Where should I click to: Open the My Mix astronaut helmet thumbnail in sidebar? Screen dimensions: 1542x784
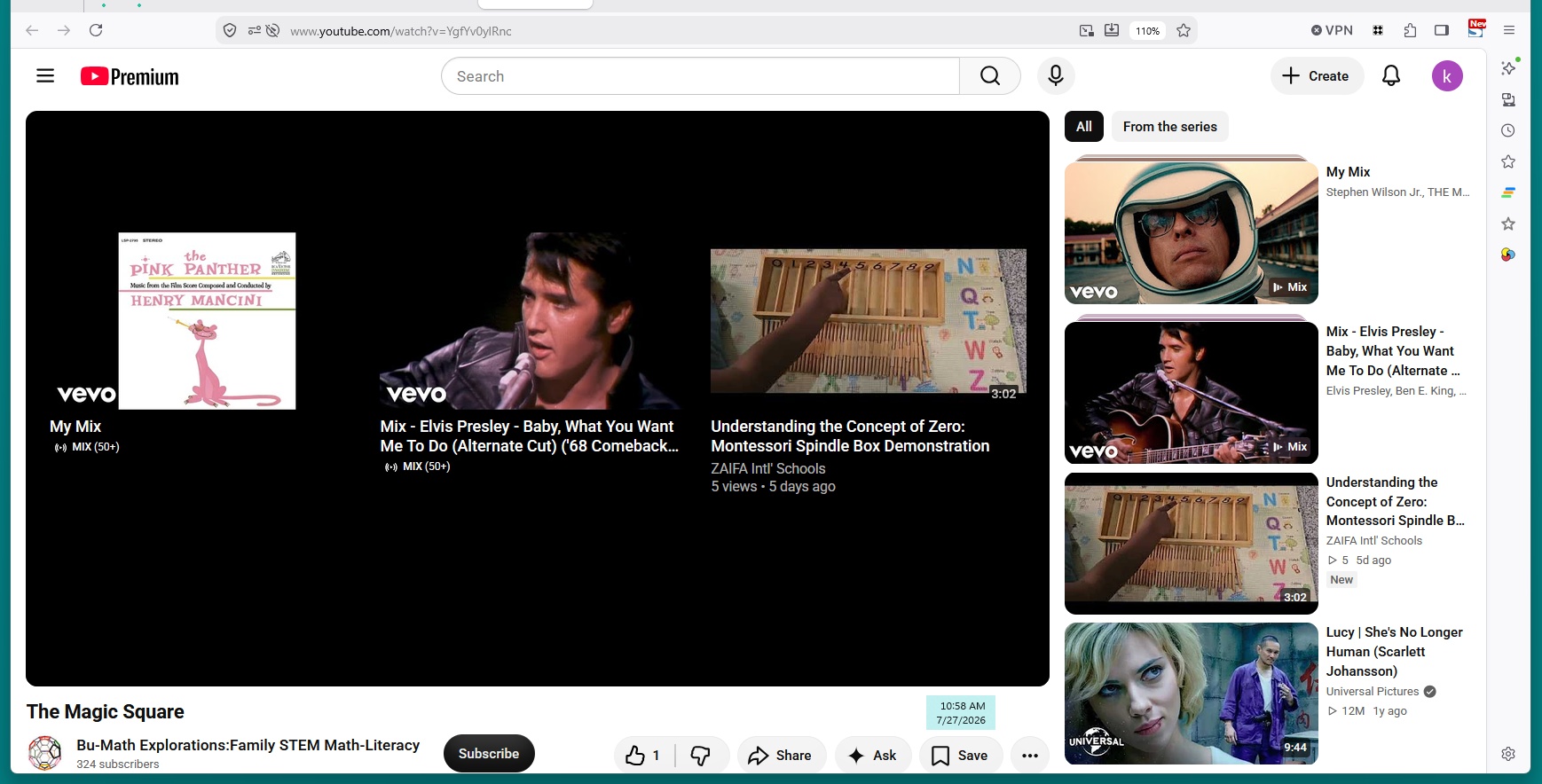click(1192, 232)
